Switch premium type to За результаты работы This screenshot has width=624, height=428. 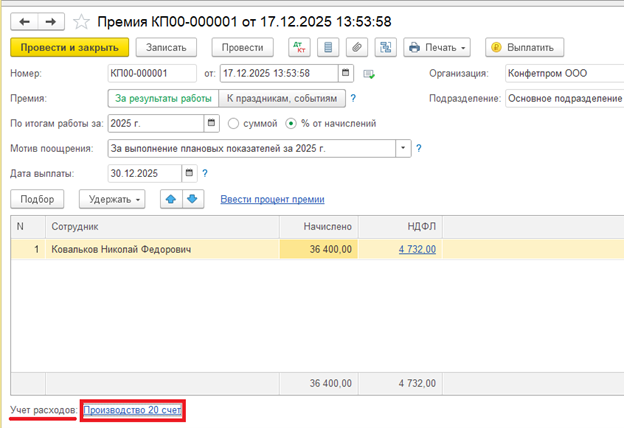pos(163,98)
